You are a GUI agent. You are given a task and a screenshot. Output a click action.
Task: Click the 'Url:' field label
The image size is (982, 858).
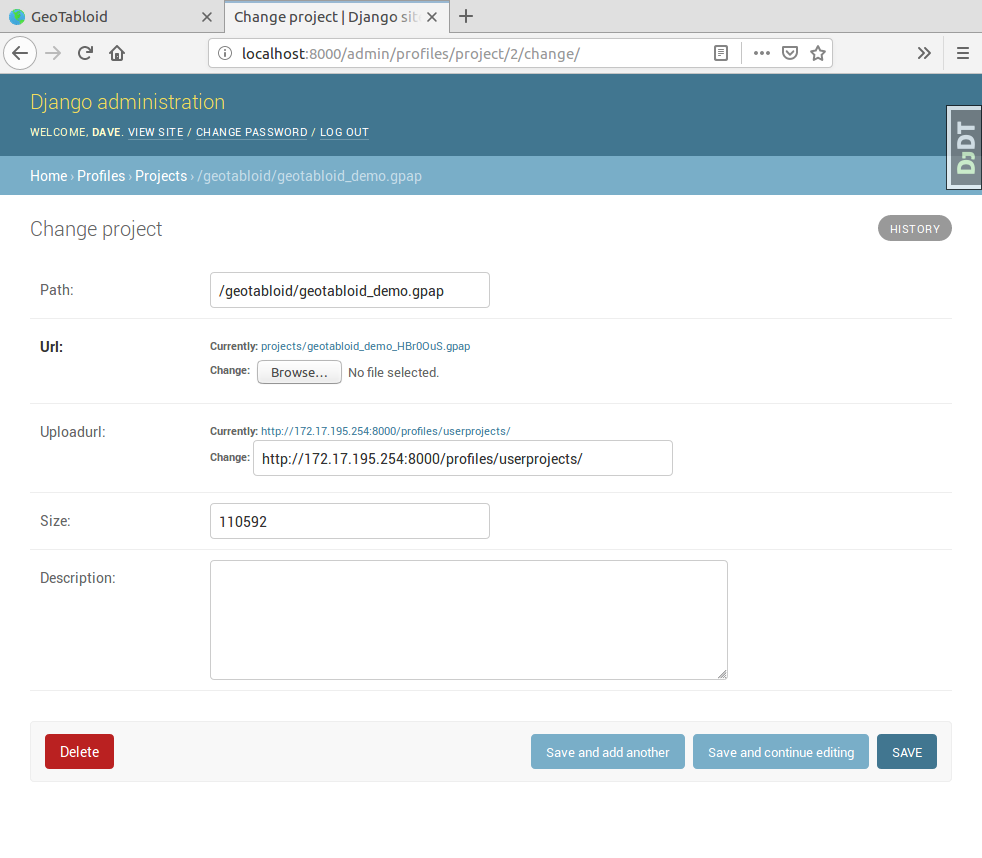(x=51, y=347)
